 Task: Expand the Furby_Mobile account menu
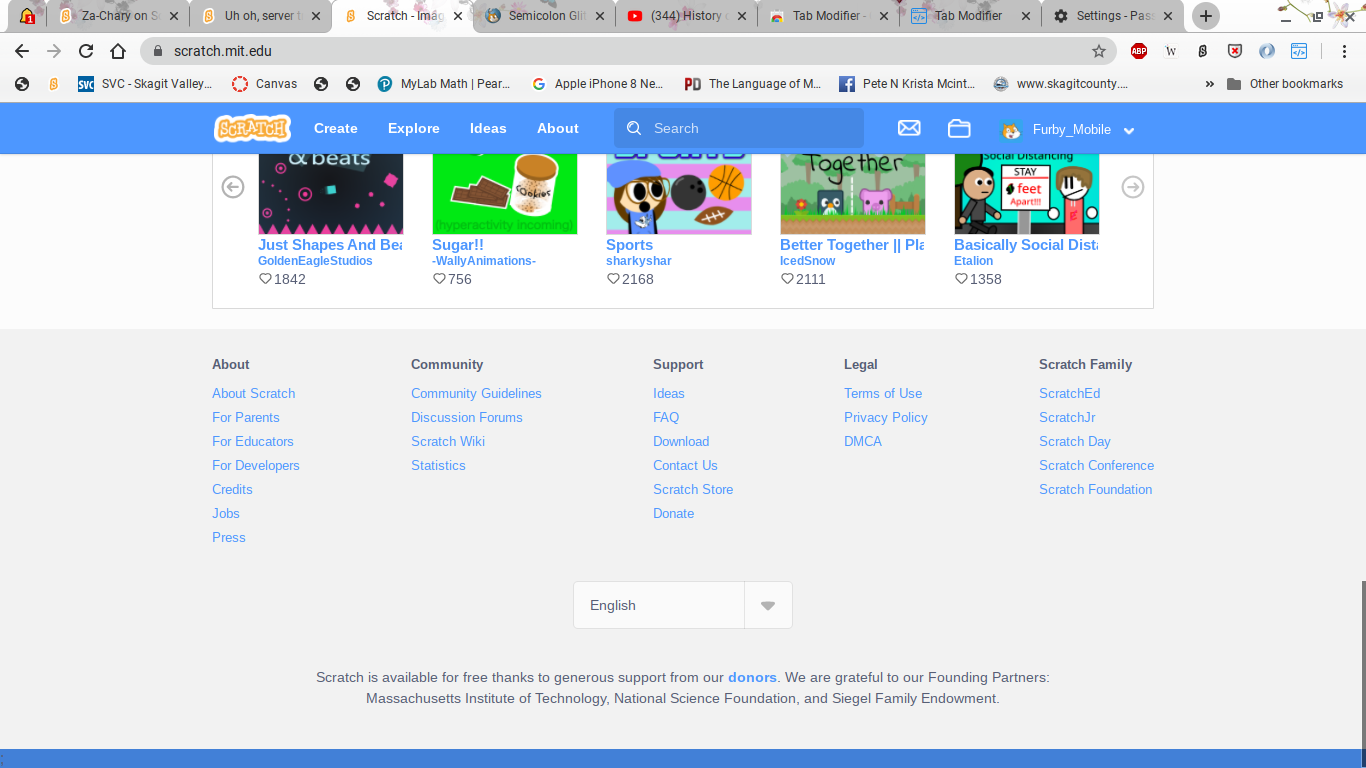click(1068, 129)
